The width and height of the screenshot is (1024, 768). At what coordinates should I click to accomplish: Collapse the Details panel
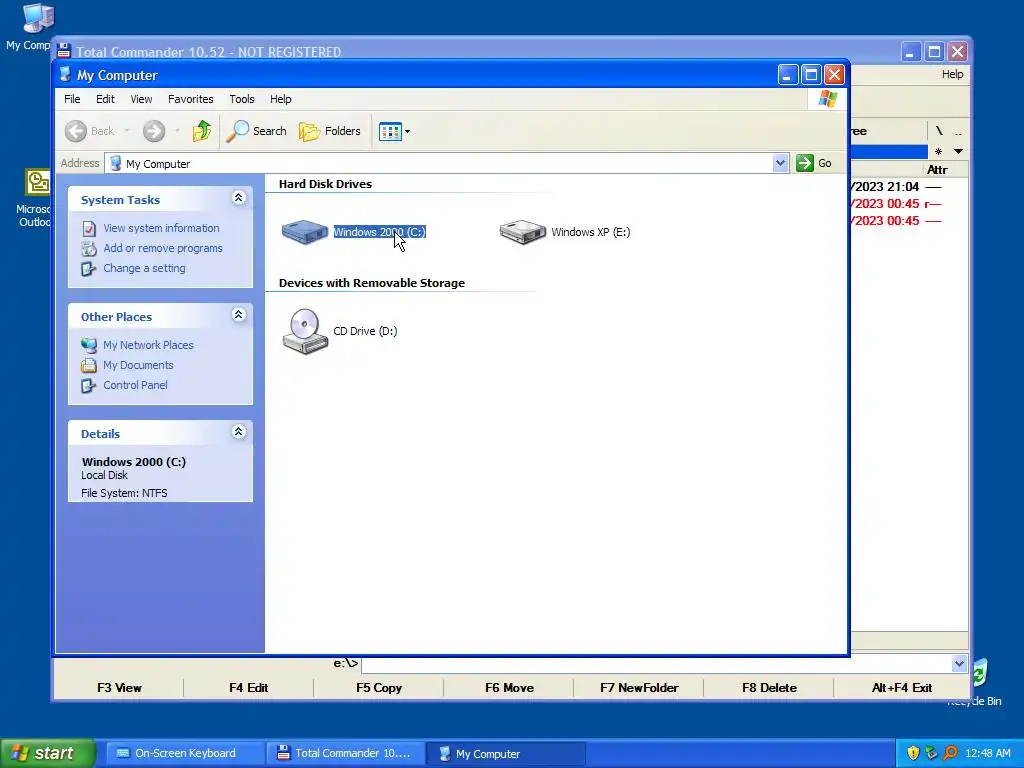click(238, 432)
